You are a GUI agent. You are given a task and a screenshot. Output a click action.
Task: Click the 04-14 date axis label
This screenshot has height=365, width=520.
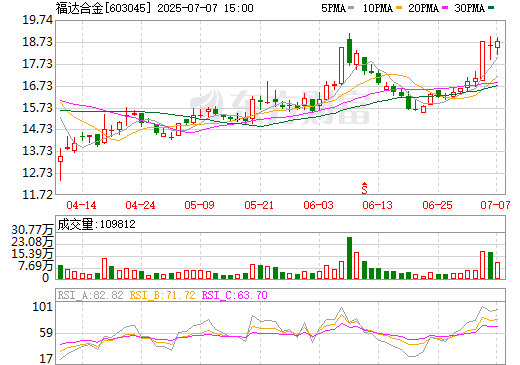pos(81,205)
